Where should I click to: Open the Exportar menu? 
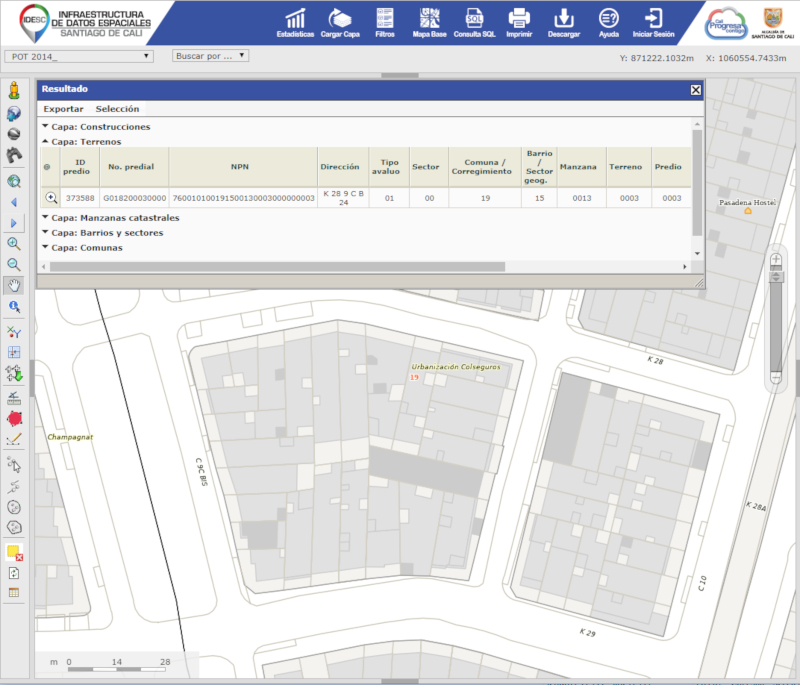[64, 108]
